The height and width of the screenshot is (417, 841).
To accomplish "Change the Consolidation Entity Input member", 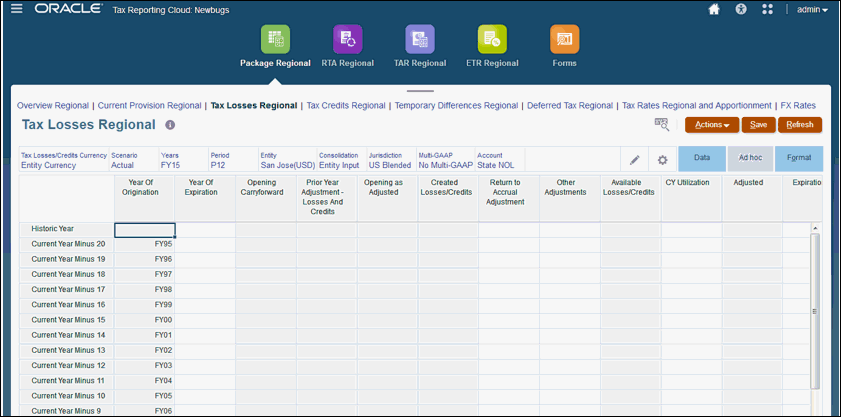I will tap(342, 160).
